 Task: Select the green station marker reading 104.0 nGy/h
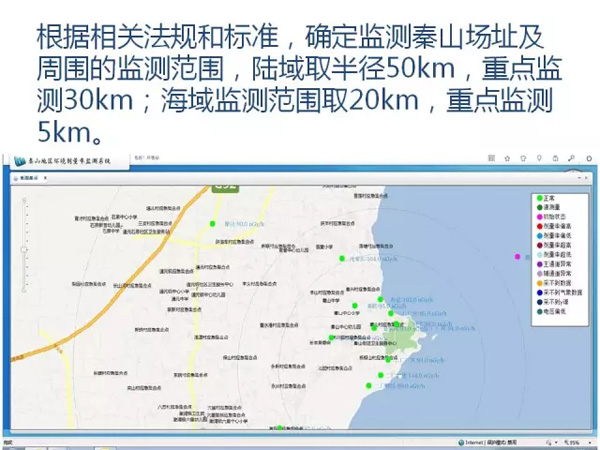click(x=342, y=259)
